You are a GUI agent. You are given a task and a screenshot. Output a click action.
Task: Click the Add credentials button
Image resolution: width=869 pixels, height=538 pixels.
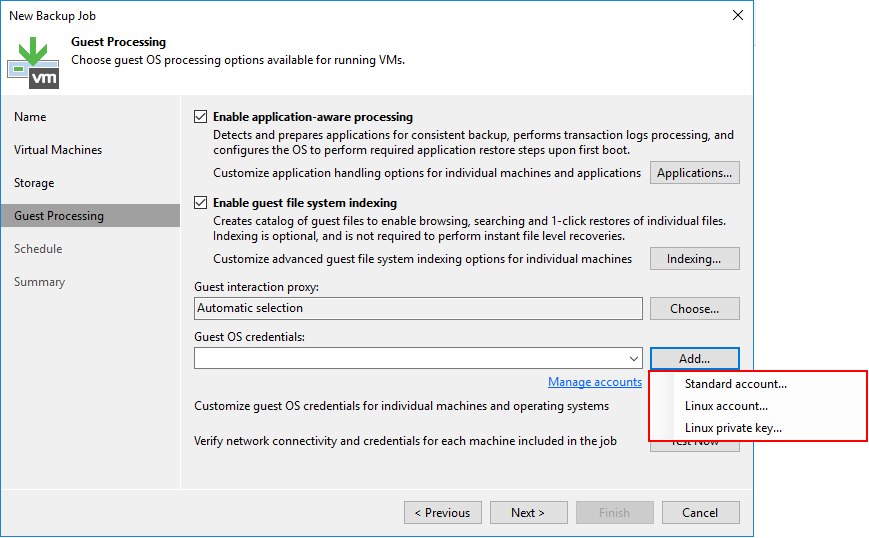(694, 359)
